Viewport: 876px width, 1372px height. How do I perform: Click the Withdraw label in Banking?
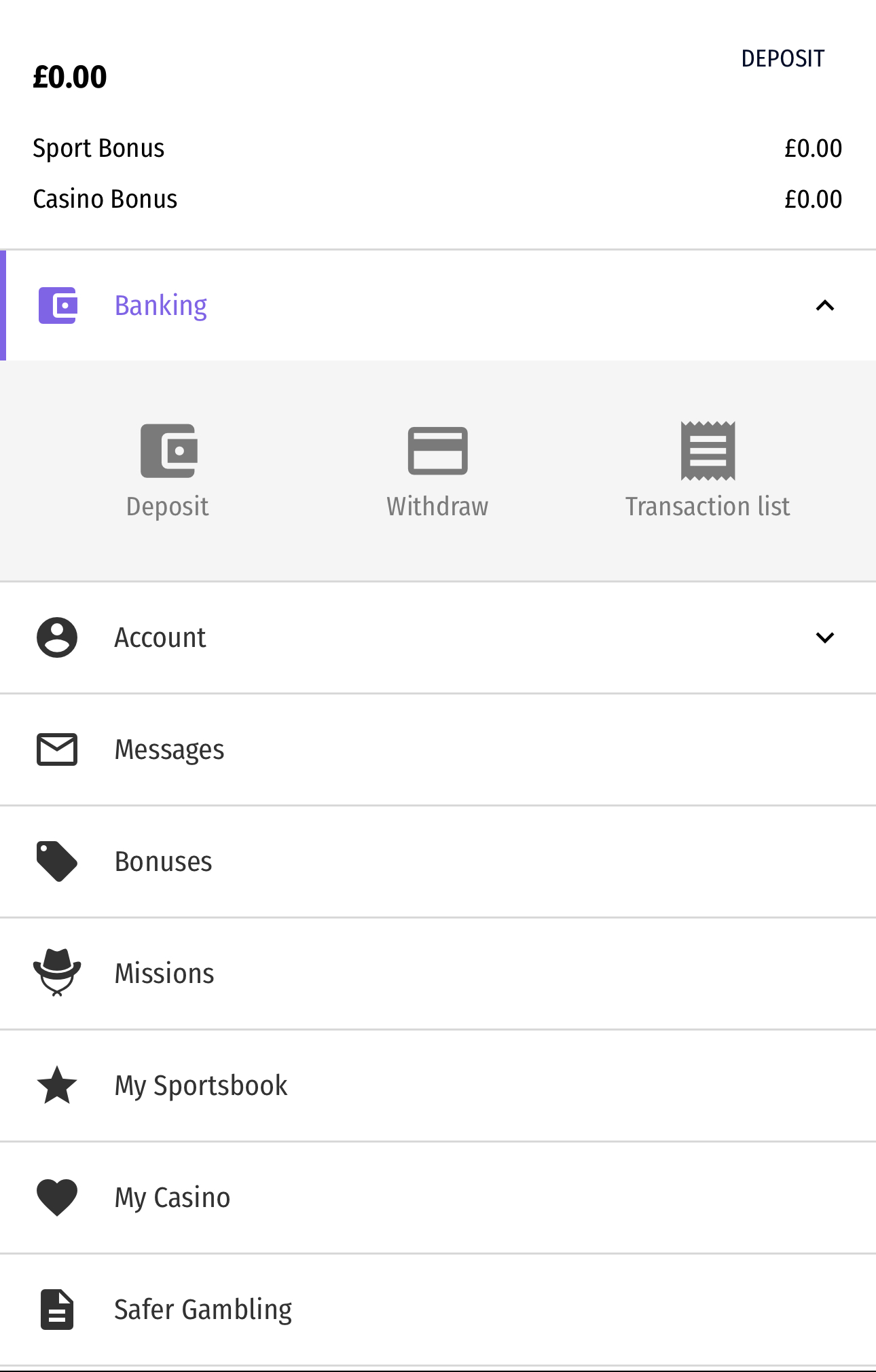point(437,506)
